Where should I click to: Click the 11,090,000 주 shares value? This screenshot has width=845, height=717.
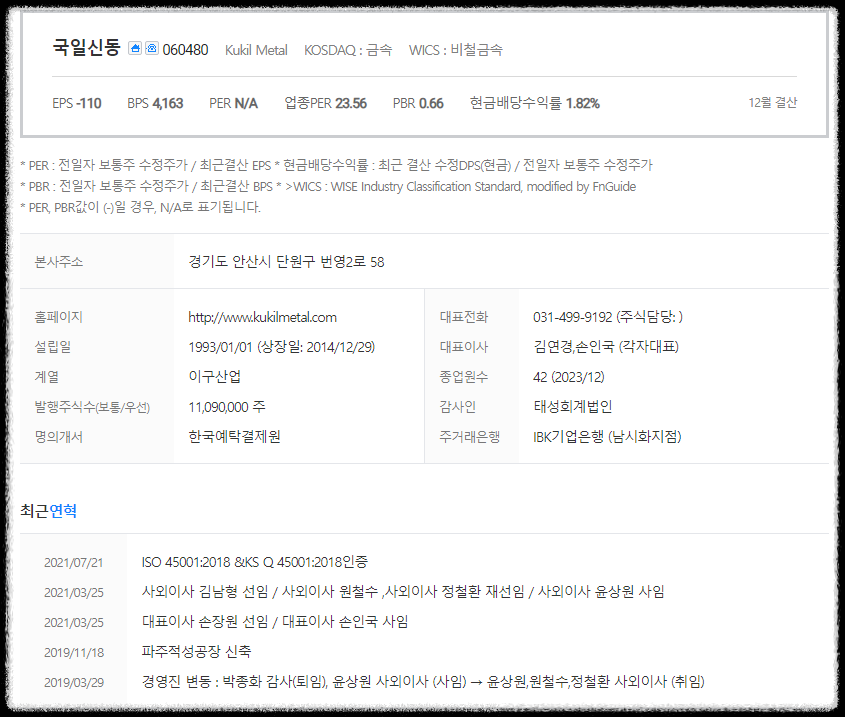[x=227, y=406]
